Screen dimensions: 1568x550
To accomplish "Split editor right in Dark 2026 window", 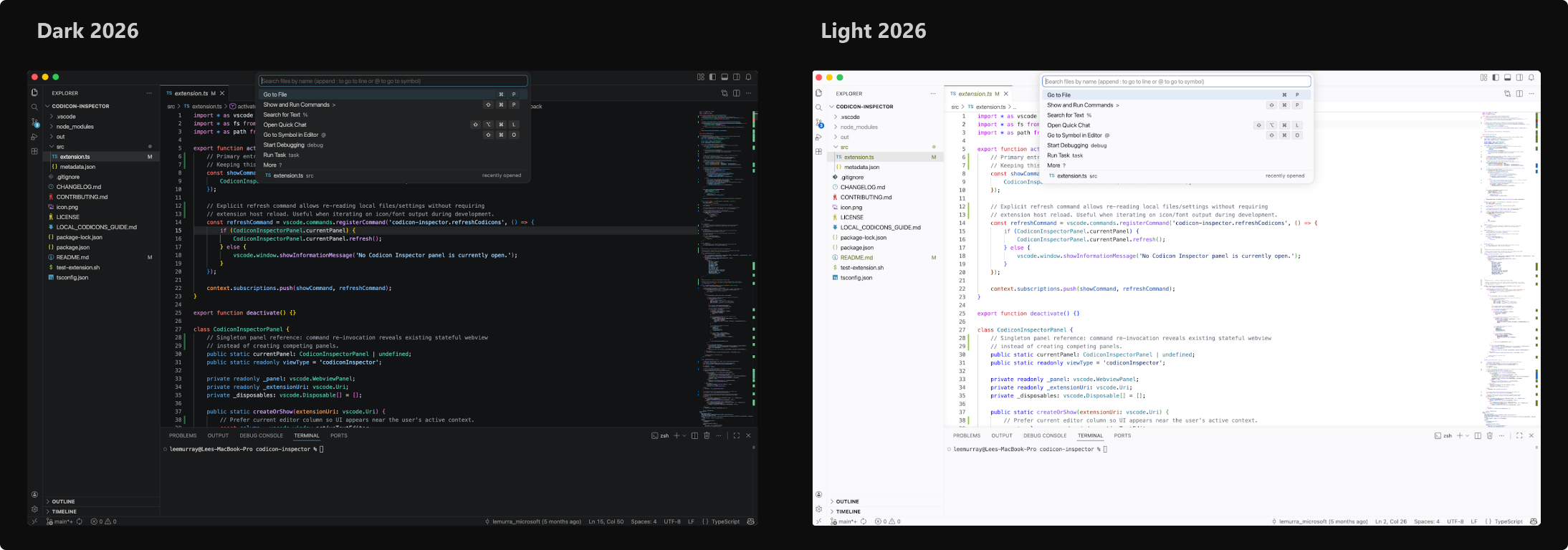I will 737,93.
